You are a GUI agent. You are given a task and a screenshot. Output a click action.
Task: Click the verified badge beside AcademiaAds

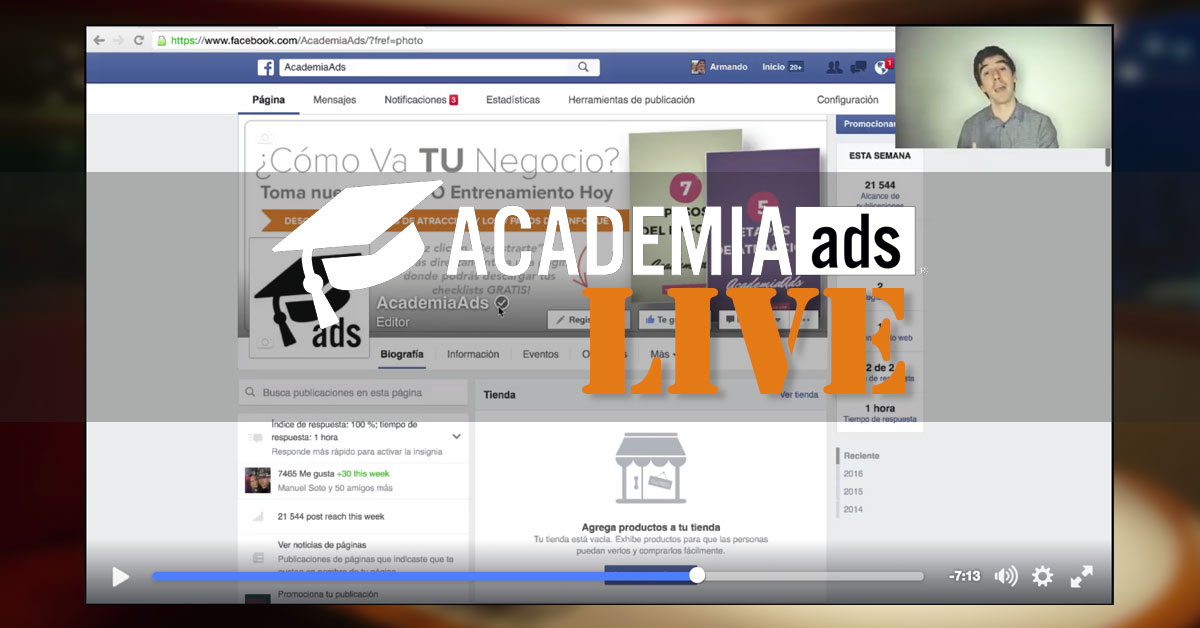click(x=502, y=303)
